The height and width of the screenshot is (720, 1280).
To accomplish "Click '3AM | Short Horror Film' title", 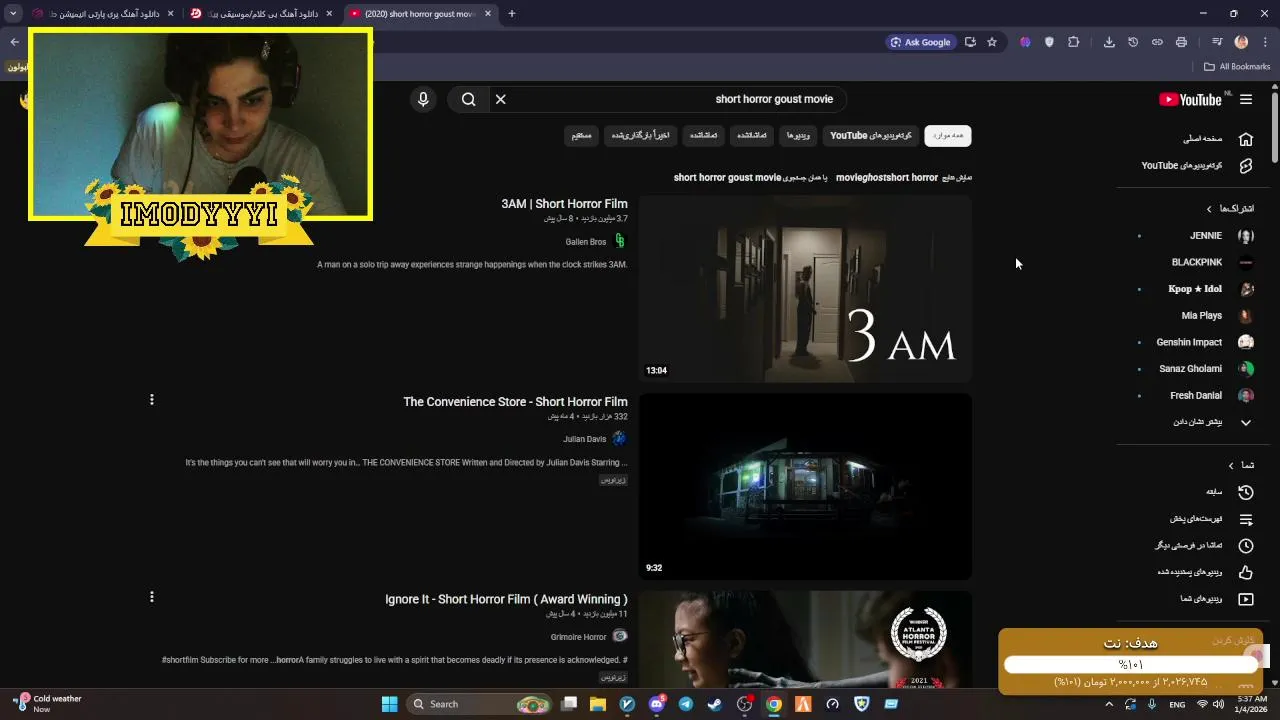I will tap(564, 204).
